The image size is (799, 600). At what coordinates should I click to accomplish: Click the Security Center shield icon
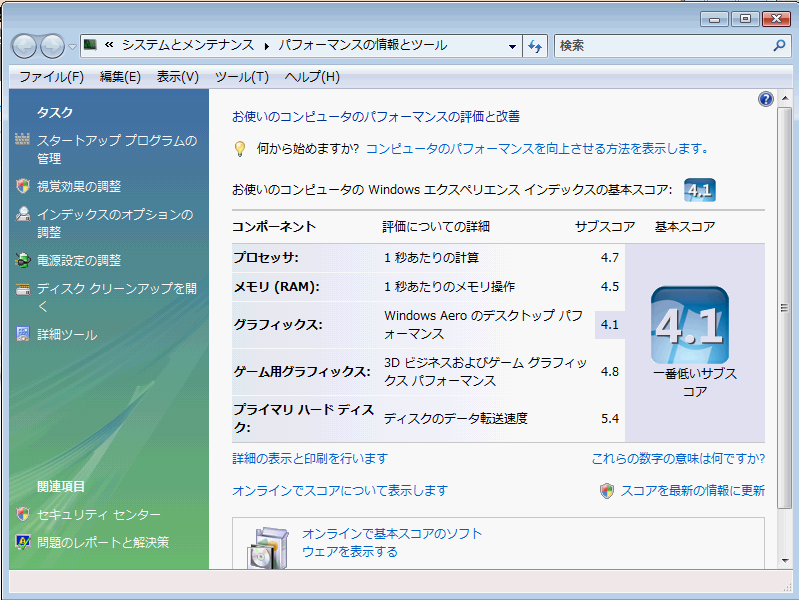point(23,514)
